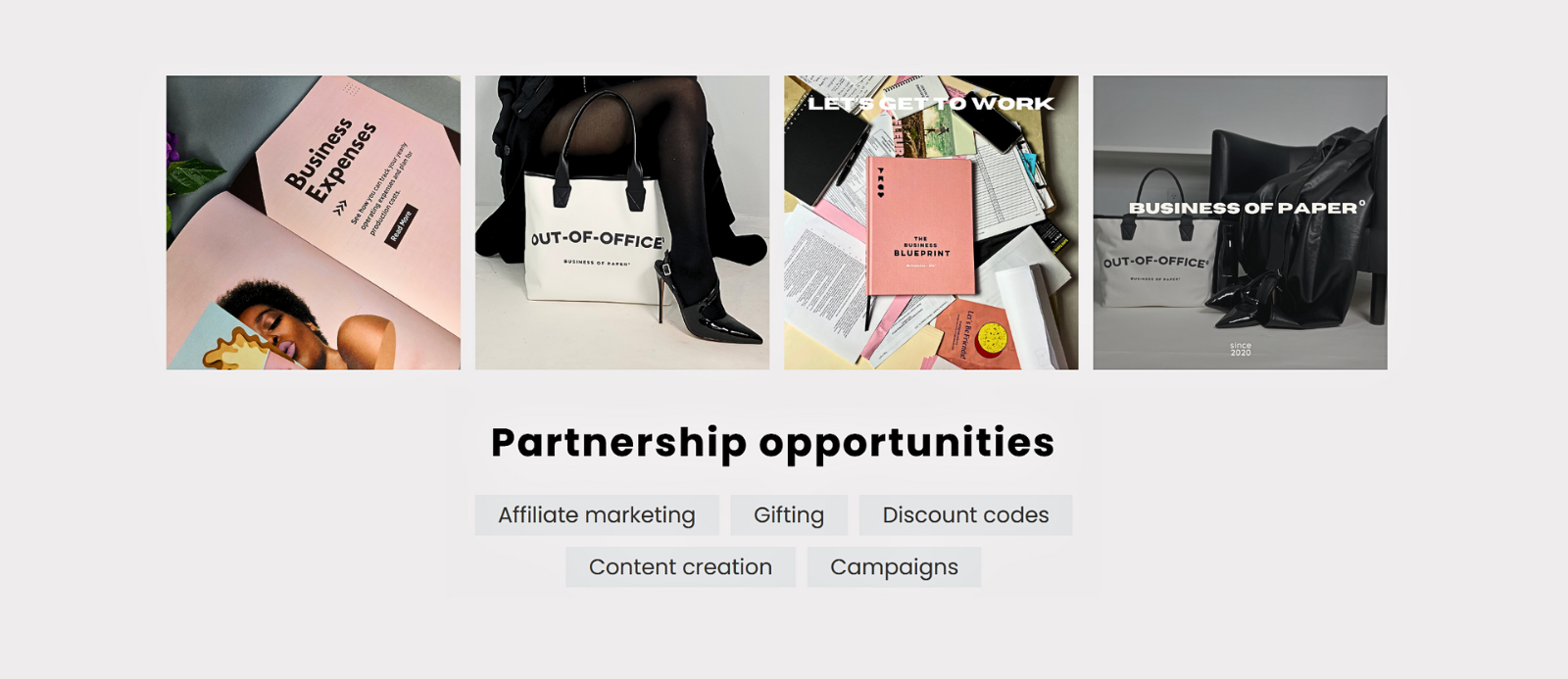Choose the Discount codes tag
Viewport: 1568px width, 679px height.
[965, 515]
